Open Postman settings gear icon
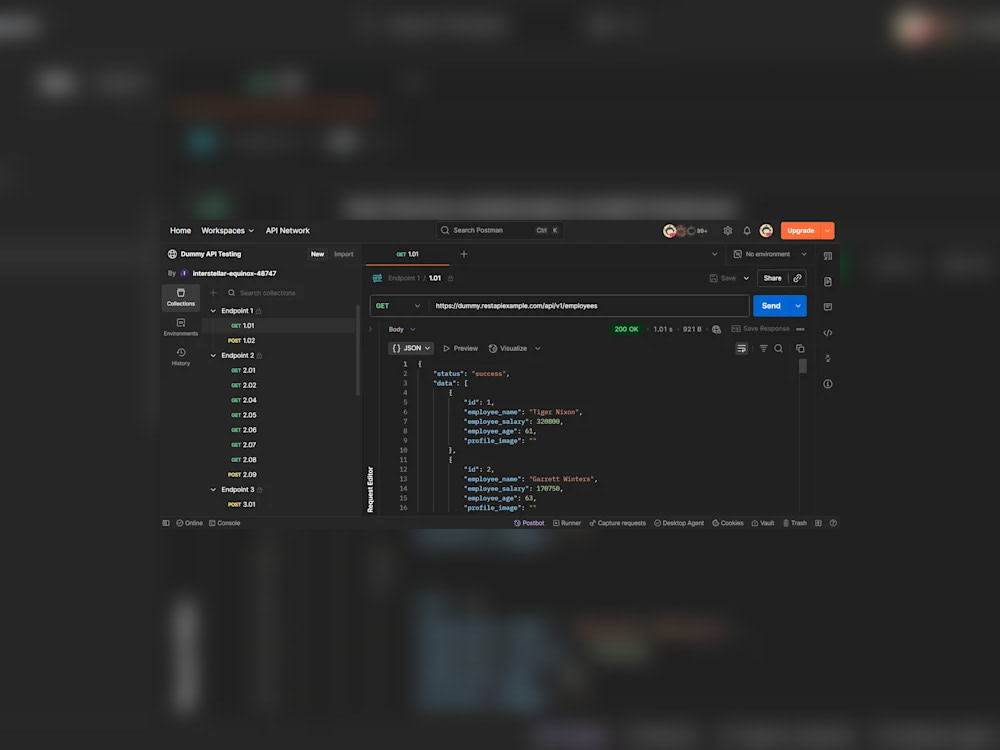1000x750 pixels. [728, 231]
